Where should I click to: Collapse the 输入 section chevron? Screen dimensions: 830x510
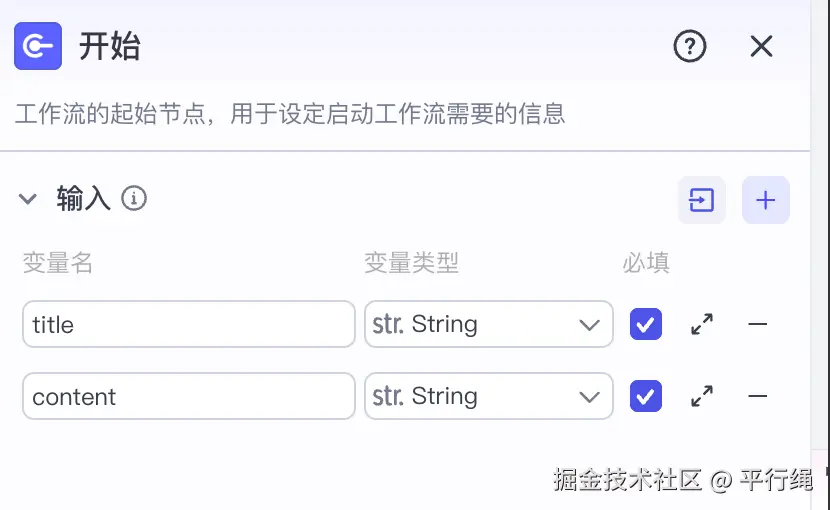28,199
